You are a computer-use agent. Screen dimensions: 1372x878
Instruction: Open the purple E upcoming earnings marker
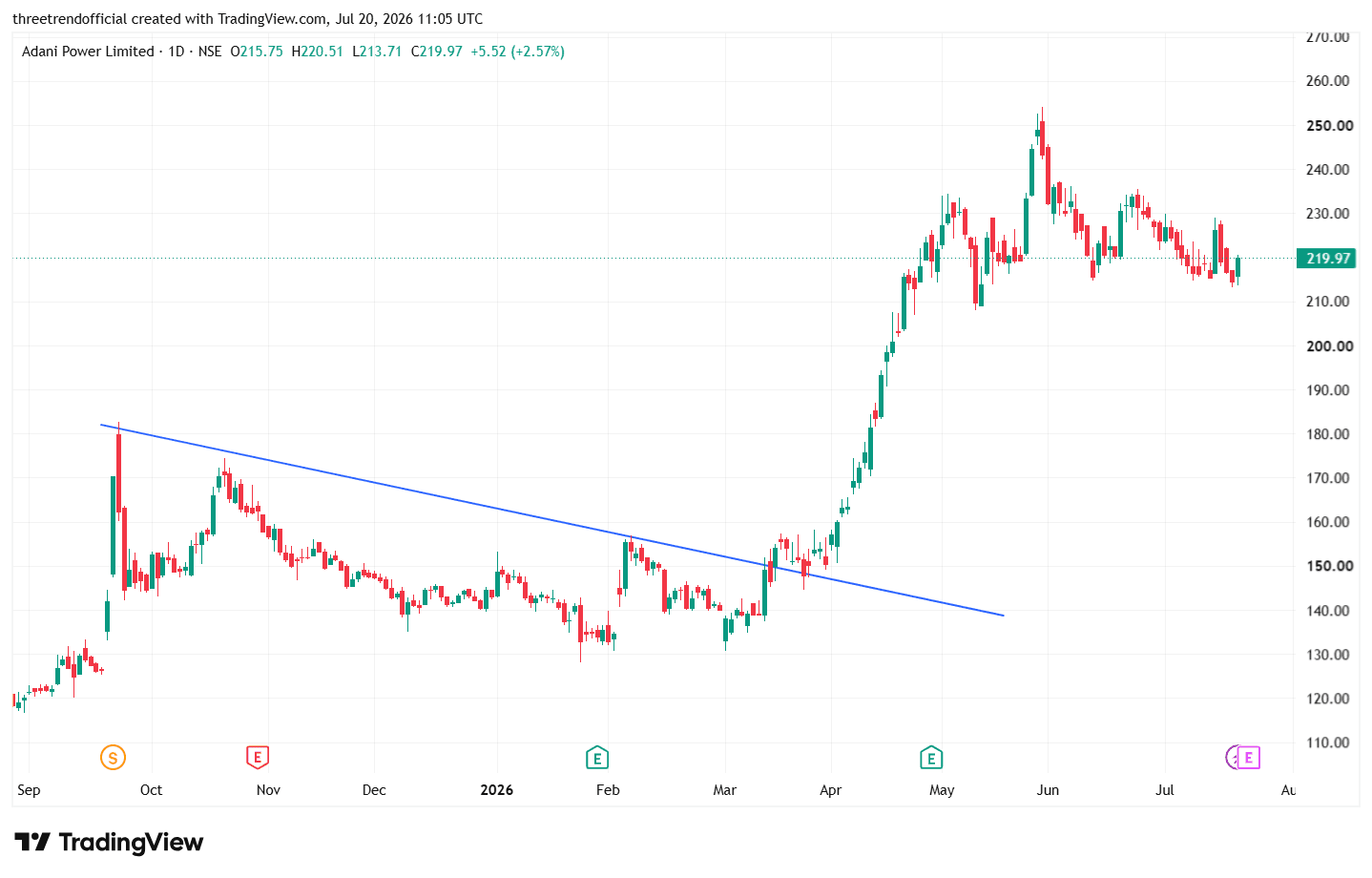tap(1247, 758)
